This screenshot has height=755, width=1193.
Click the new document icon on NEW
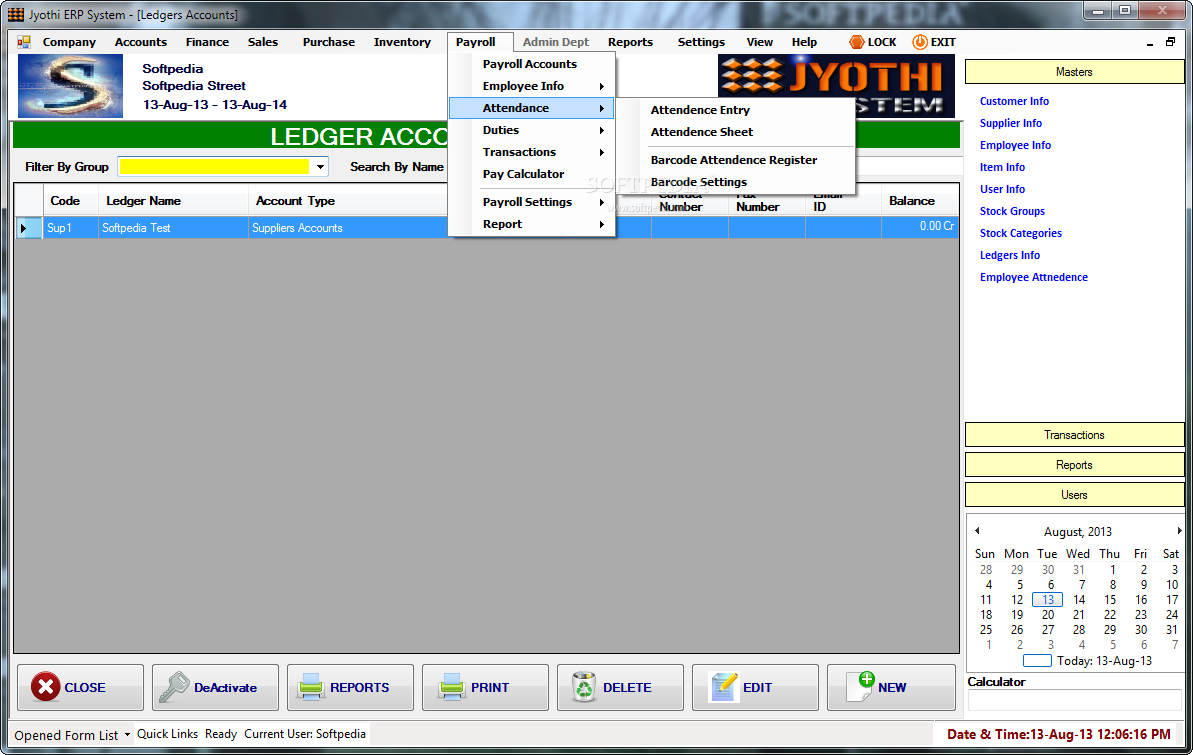tap(861, 685)
